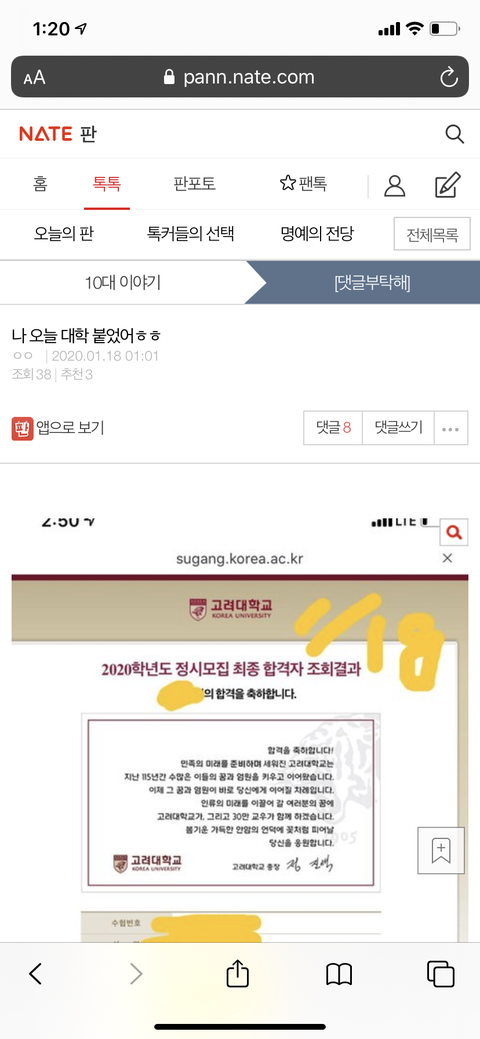This screenshot has width=480, height=1039.
Task: Switch to the 판포토 tab
Action: 194,184
